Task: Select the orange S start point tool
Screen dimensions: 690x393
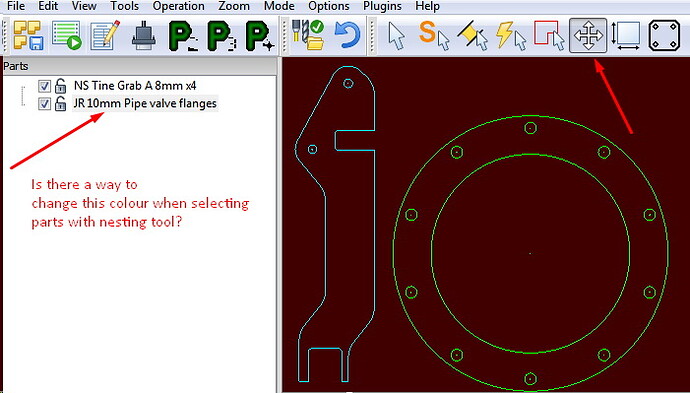Action: coord(433,35)
